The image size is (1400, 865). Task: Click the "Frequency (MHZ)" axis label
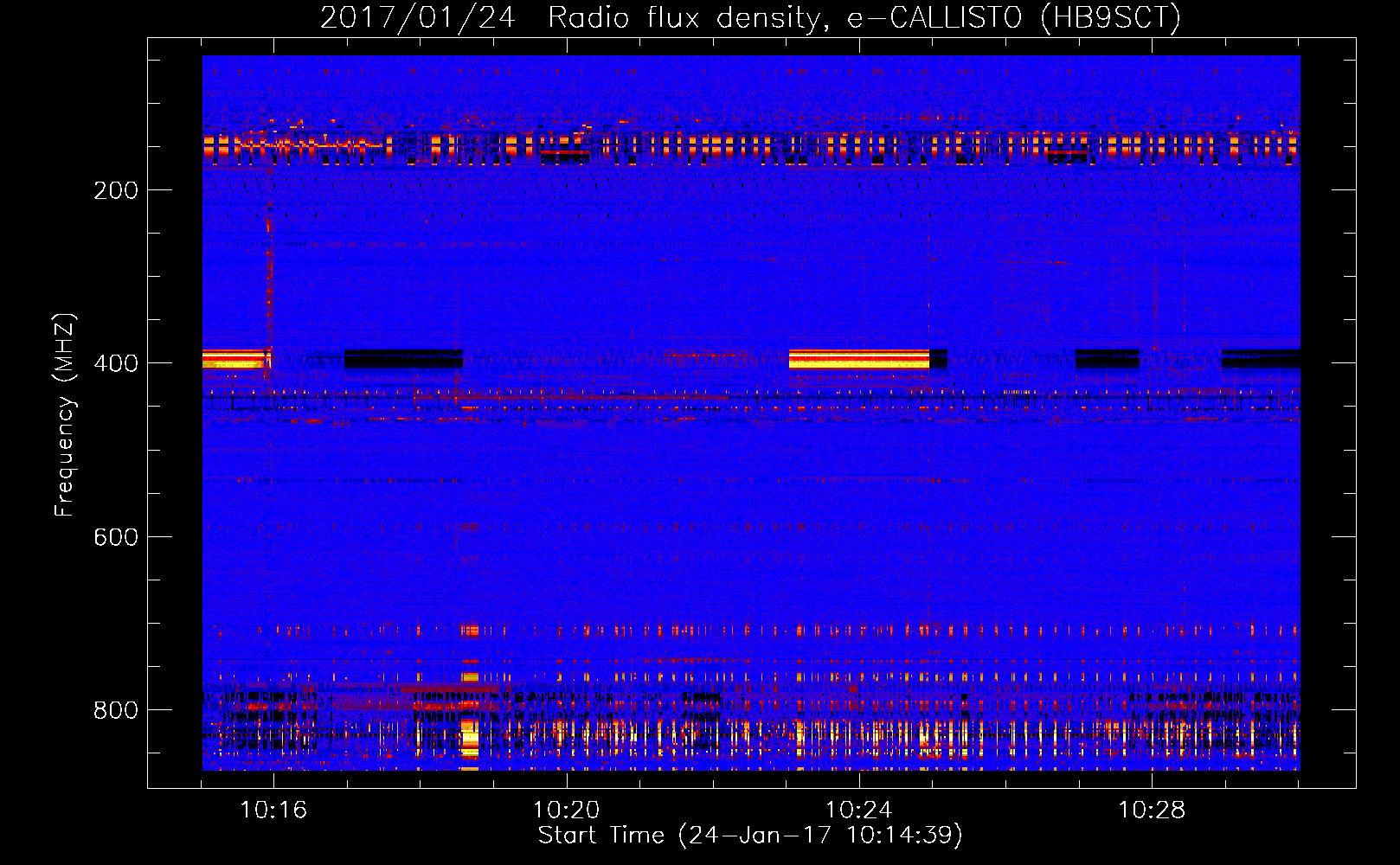(65, 415)
